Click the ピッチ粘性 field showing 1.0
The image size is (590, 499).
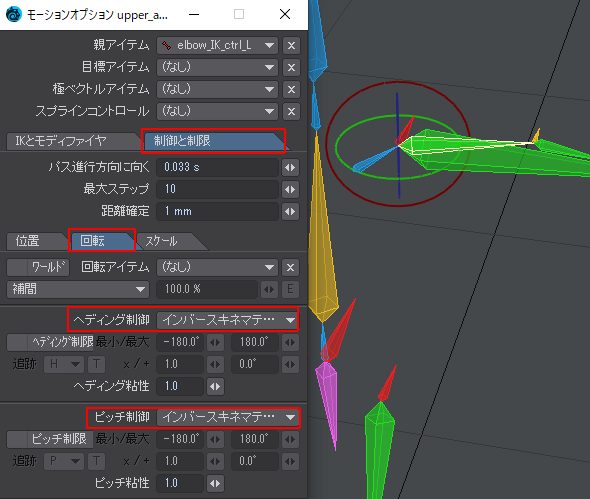coord(180,483)
